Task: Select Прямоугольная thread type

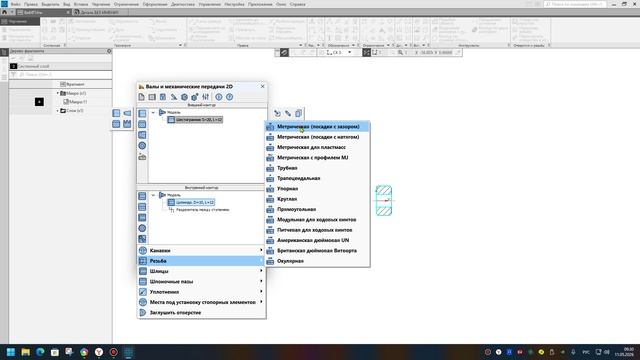Action: [x=318, y=209]
